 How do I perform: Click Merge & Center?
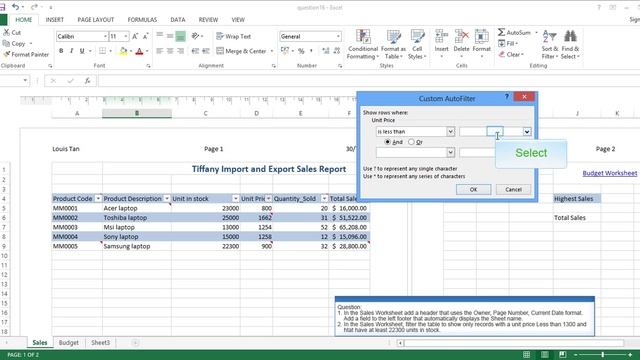pos(241,51)
